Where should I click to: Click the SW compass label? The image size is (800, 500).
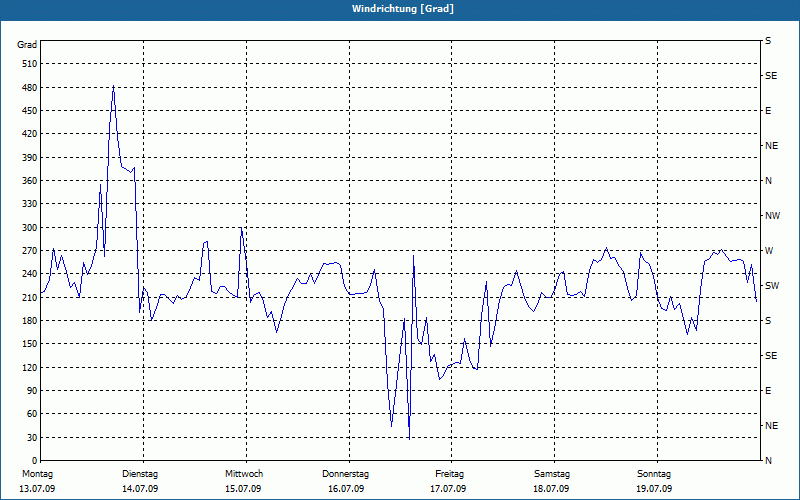coord(772,286)
